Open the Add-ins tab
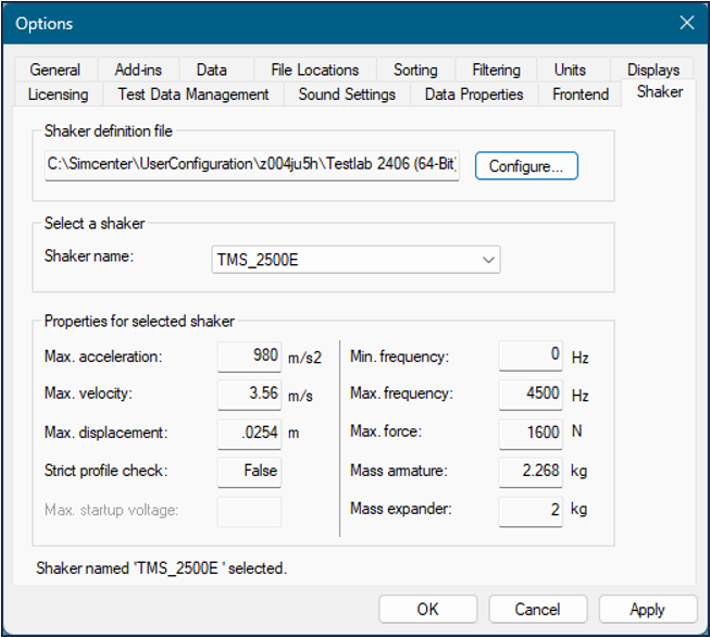This screenshot has width=710, height=637. tap(138, 70)
